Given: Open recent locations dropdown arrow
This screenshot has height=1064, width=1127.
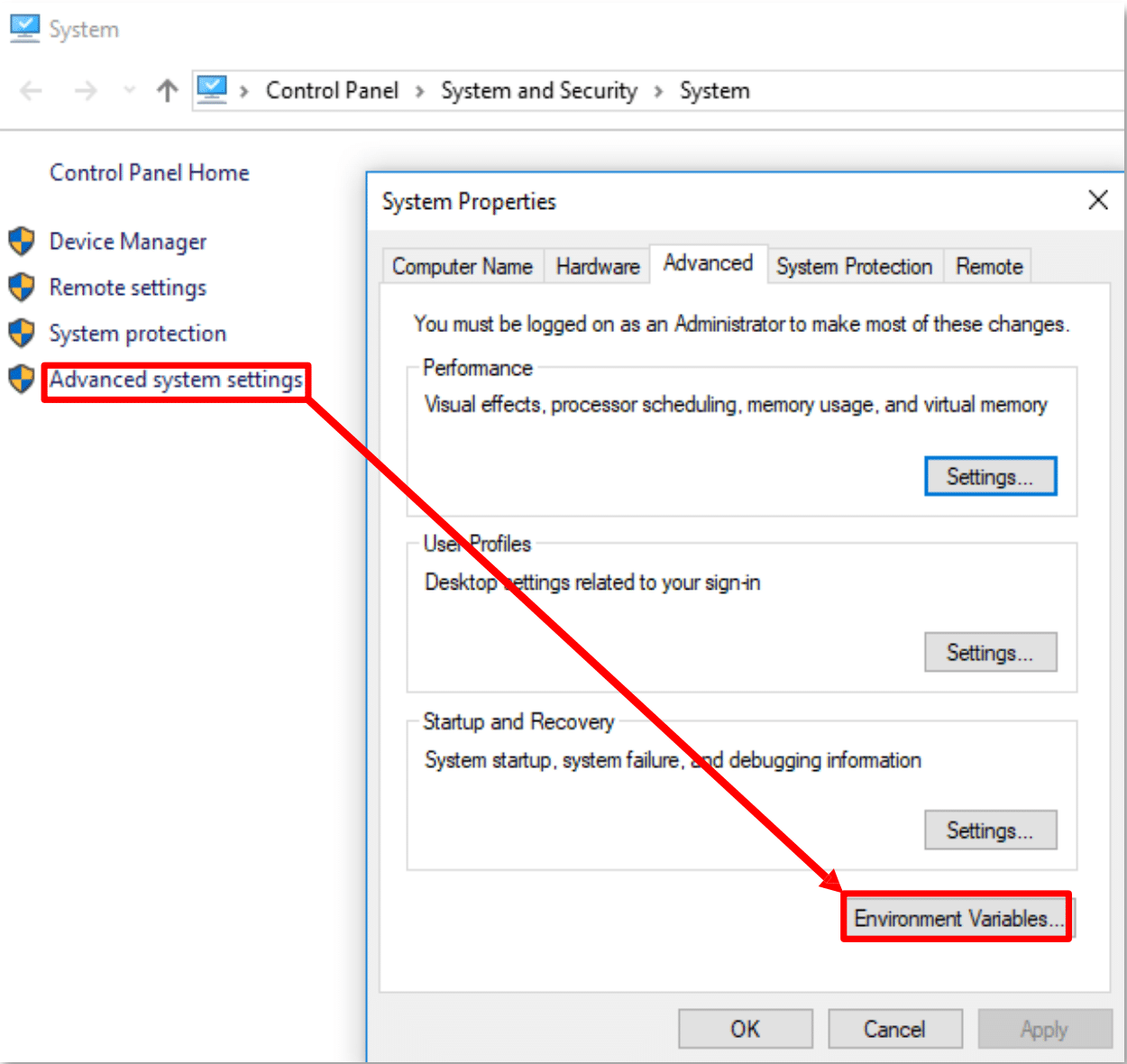Looking at the screenshot, I should coord(129,90).
